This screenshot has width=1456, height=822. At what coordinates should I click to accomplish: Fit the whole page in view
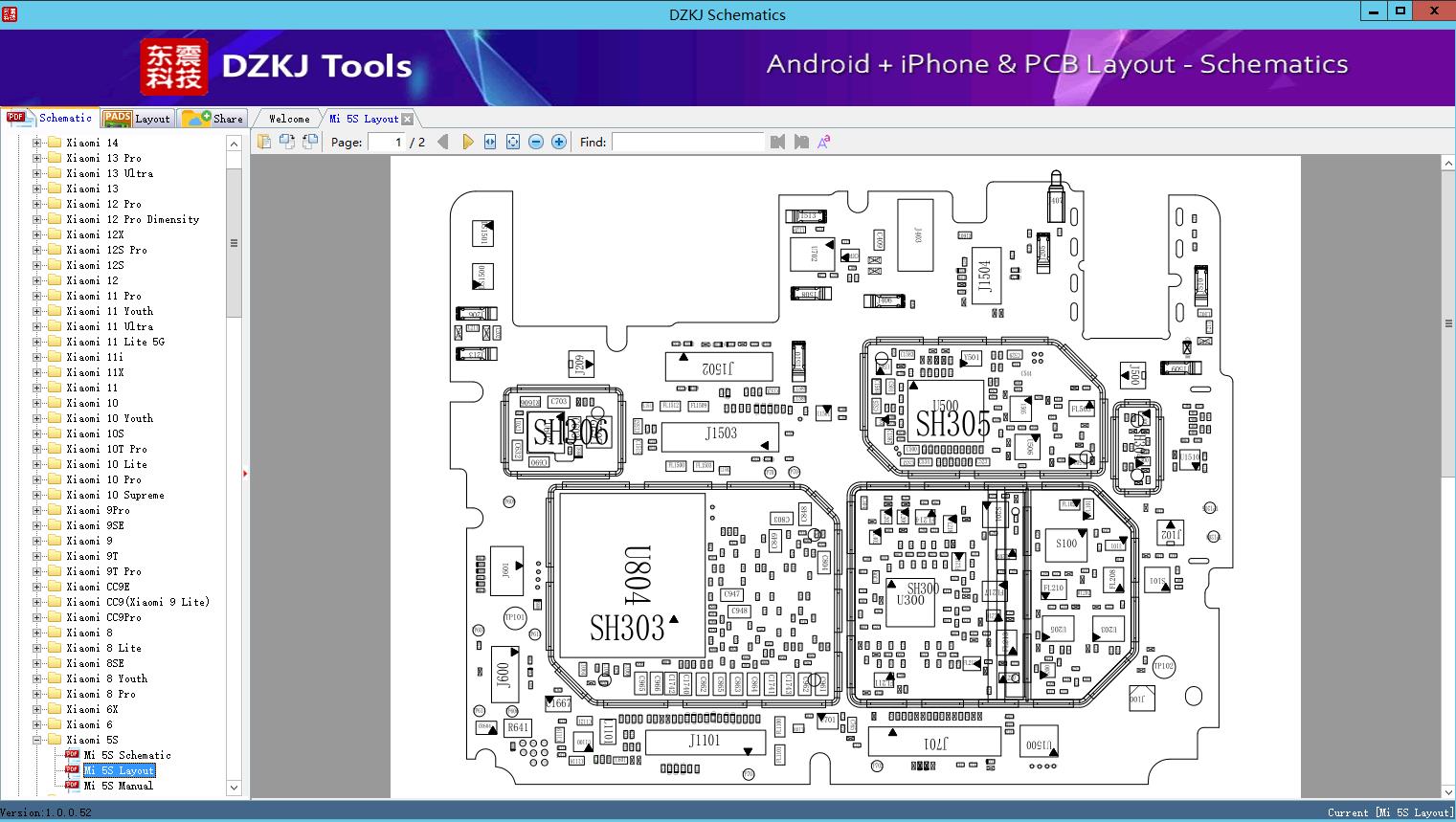point(513,142)
